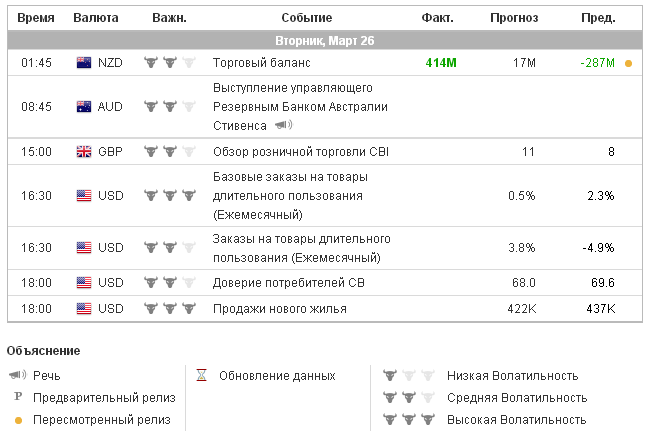Click the Важн. column header
Screen dimensions: 648x437
[169, 19]
